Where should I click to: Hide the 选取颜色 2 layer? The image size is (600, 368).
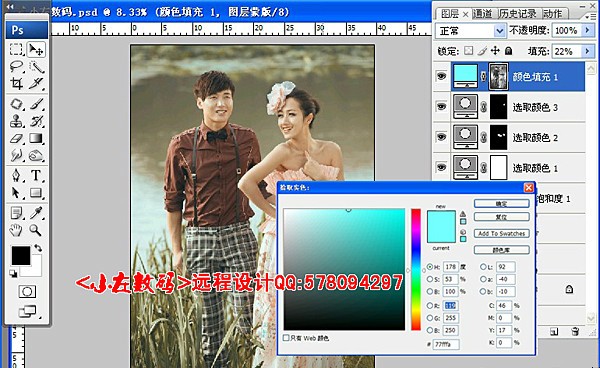[x=441, y=137]
